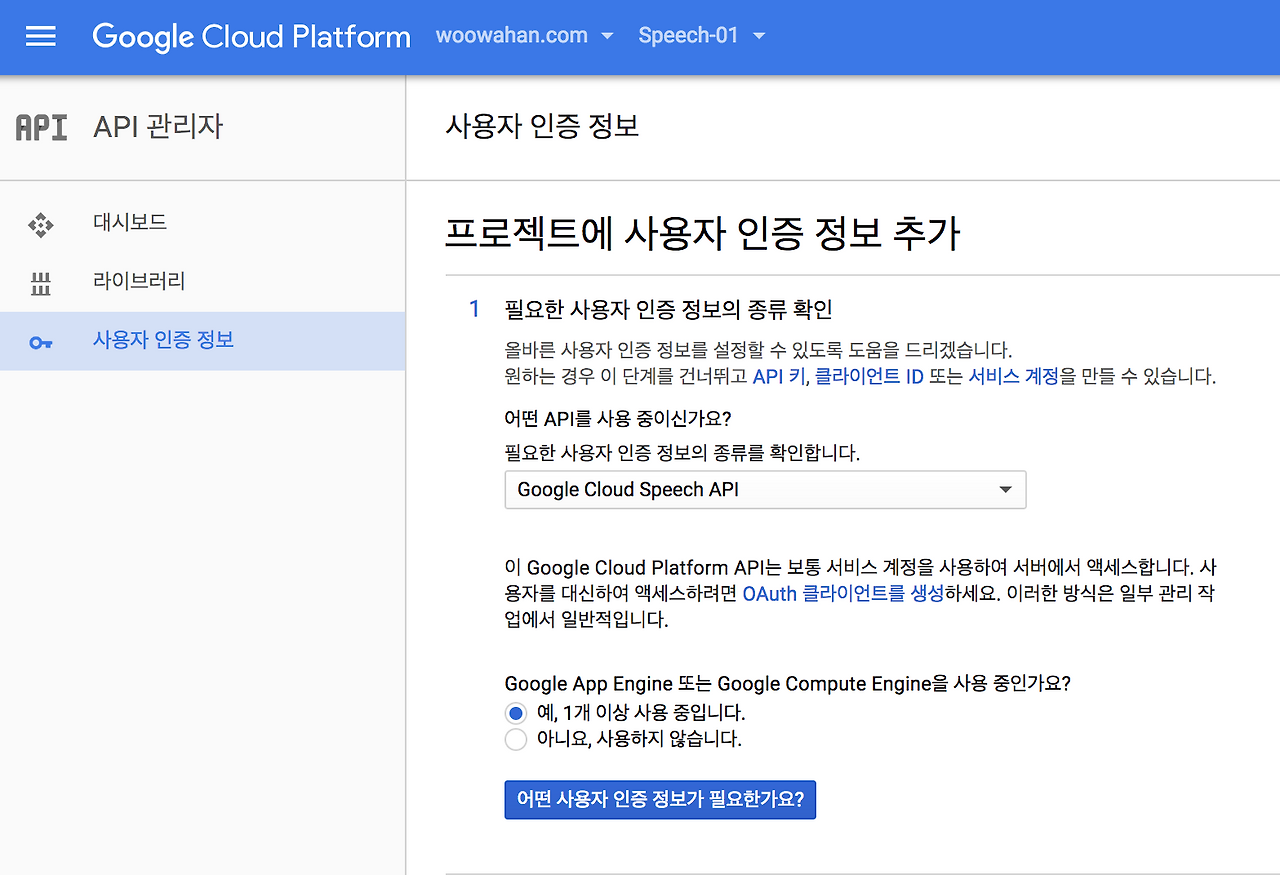Follow the '클라이언트 ID' link
Viewport: 1280px width, 875px height.
click(x=868, y=377)
